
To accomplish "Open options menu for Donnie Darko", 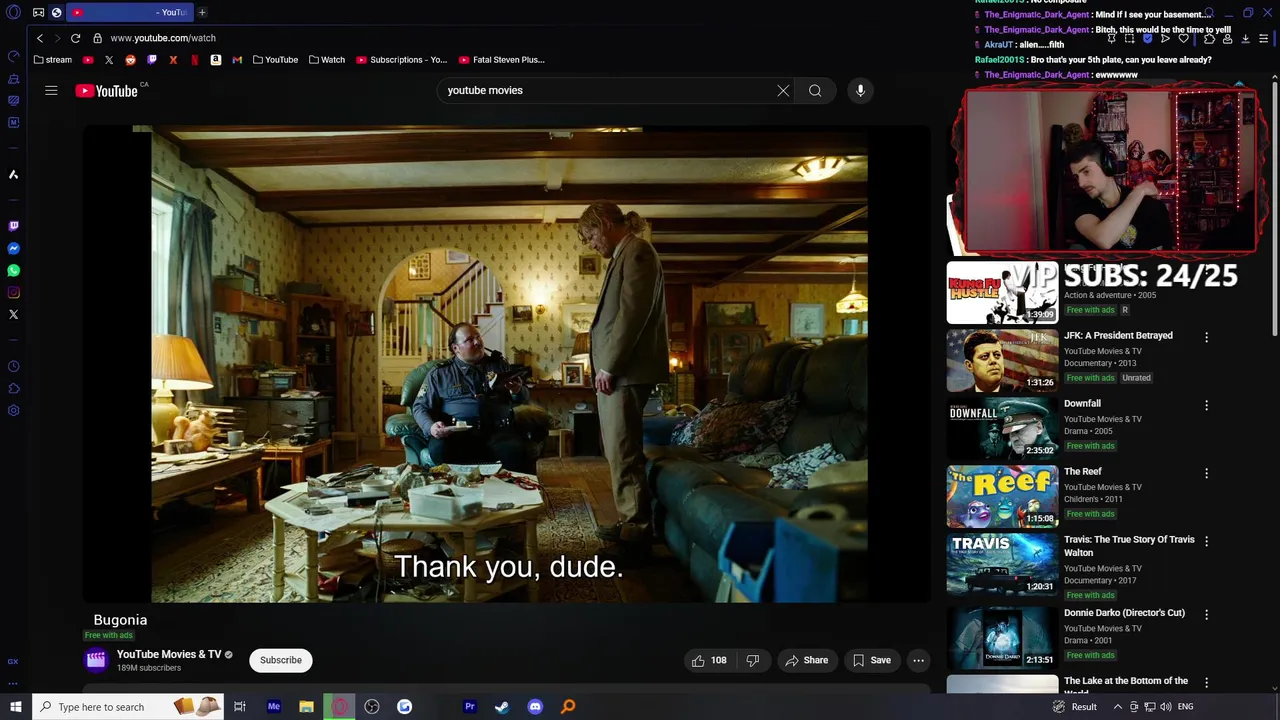I will tap(1206, 615).
